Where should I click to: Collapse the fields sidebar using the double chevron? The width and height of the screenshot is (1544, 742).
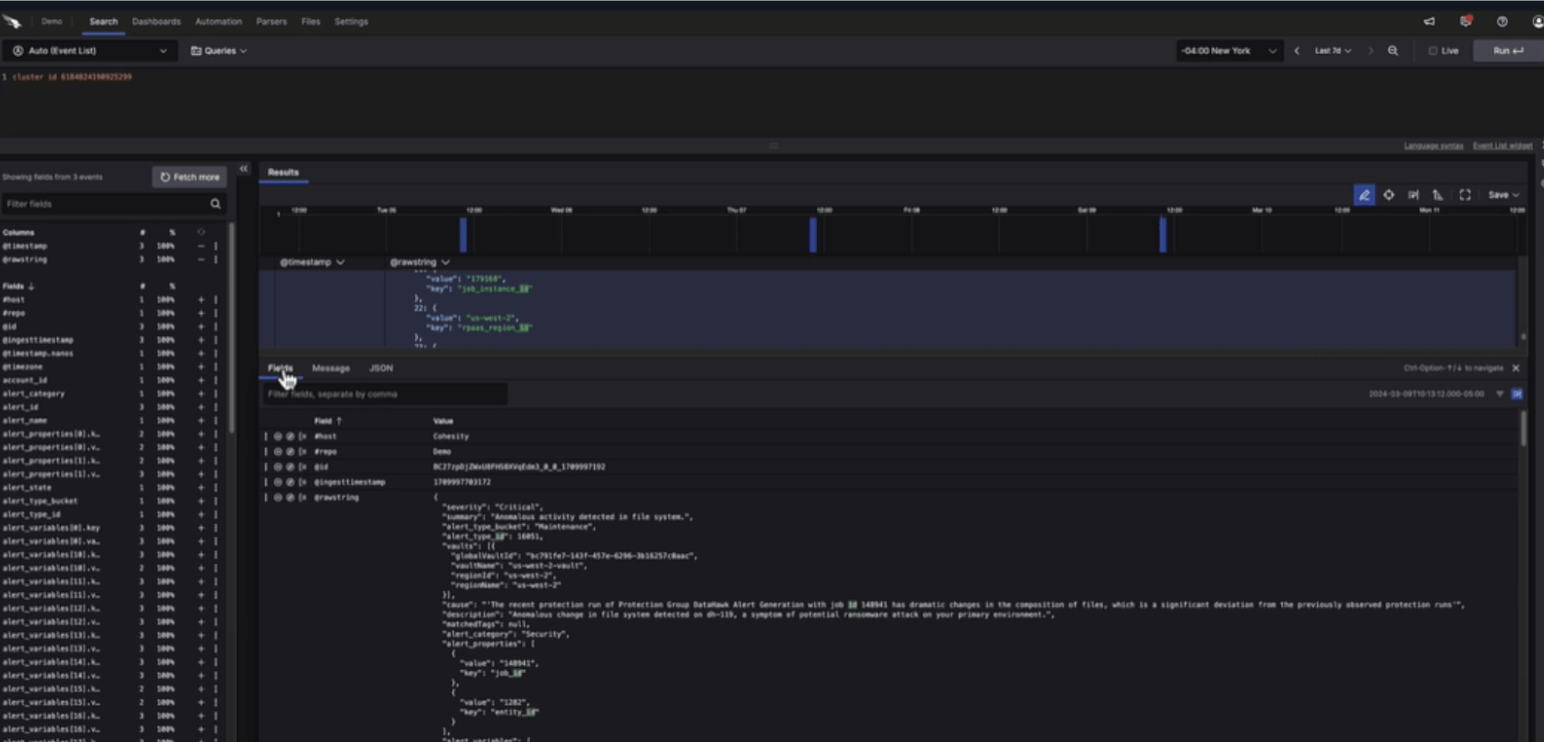pyautogui.click(x=244, y=169)
